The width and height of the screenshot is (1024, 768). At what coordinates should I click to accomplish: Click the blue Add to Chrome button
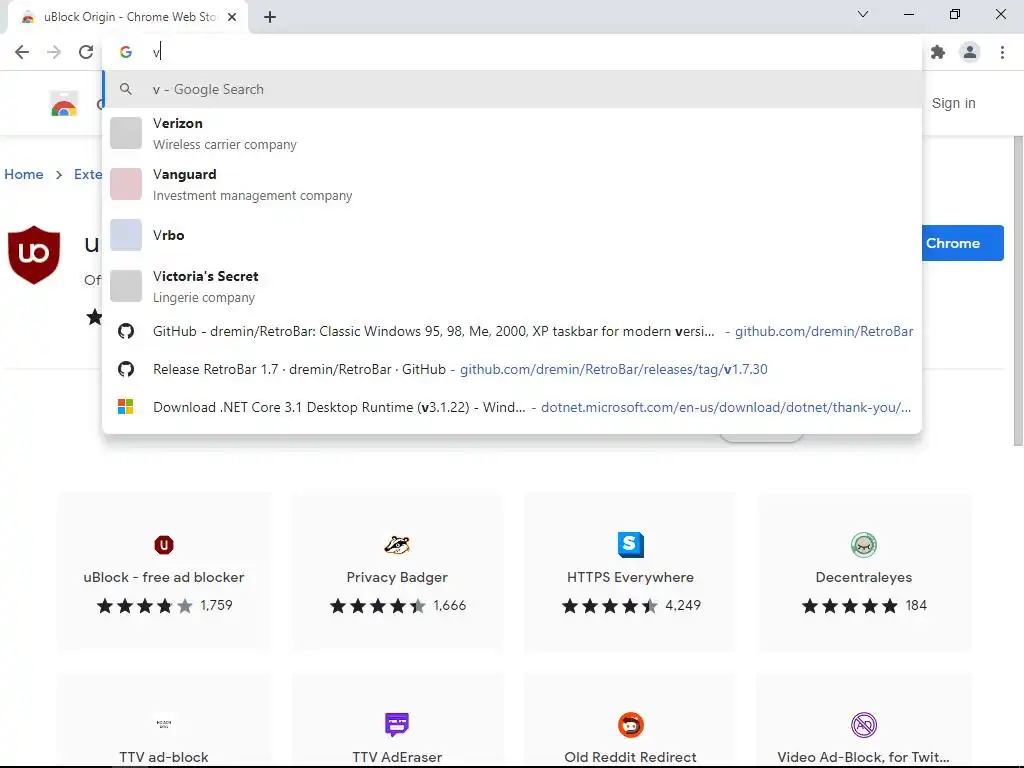pyautogui.click(x=963, y=243)
